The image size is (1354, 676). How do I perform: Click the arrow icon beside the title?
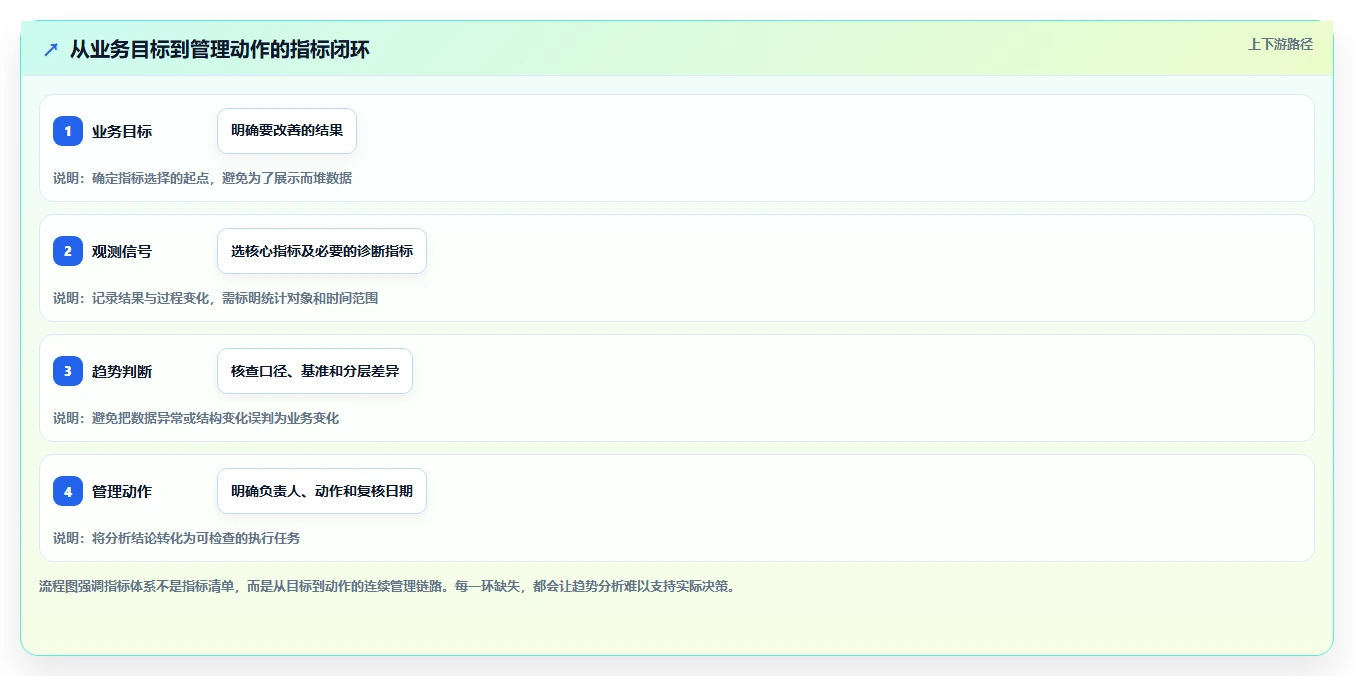[x=51, y=49]
